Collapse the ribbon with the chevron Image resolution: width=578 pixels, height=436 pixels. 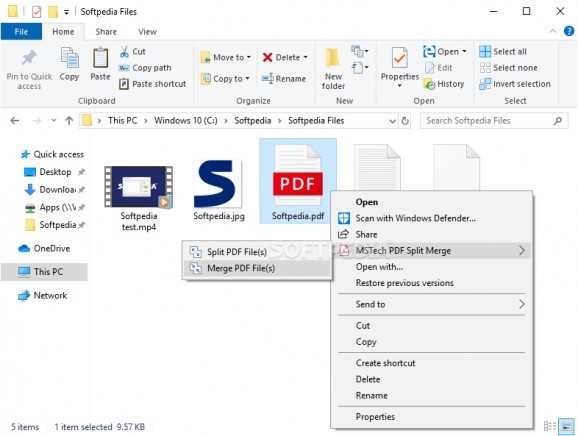tap(553, 31)
